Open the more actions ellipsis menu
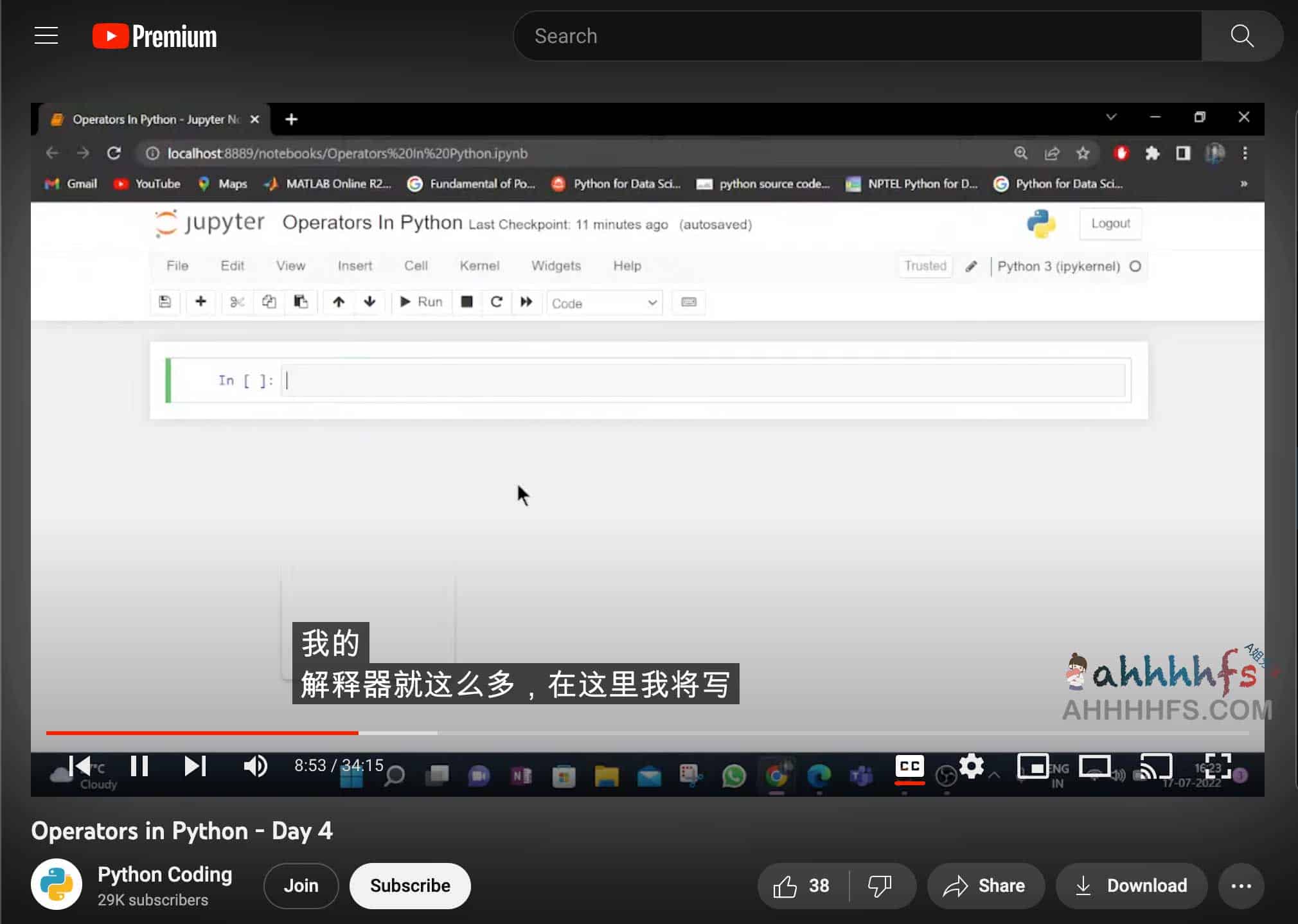Screen dimensions: 1298x924 (1241, 886)
